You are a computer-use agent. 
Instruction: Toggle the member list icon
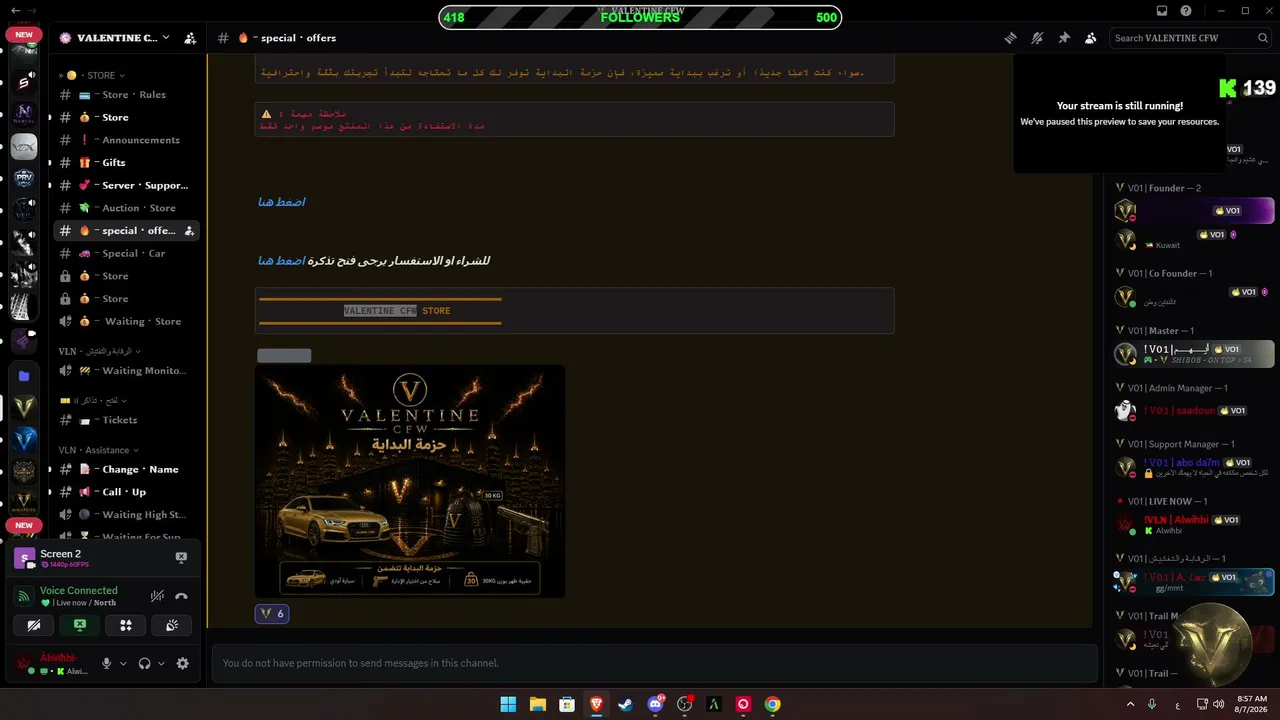[1090, 38]
